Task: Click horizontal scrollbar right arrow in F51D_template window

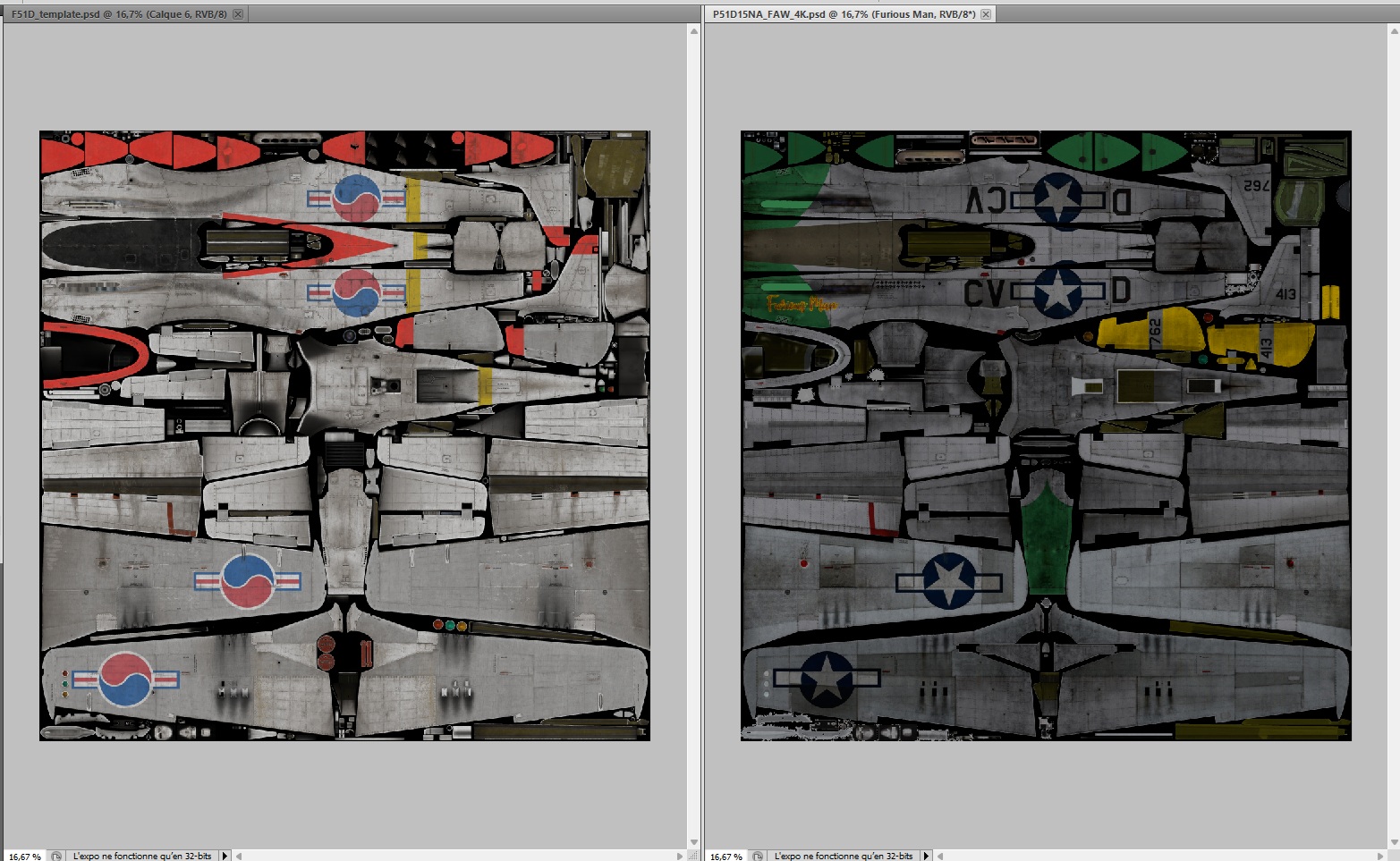Action: coord(680,856)
